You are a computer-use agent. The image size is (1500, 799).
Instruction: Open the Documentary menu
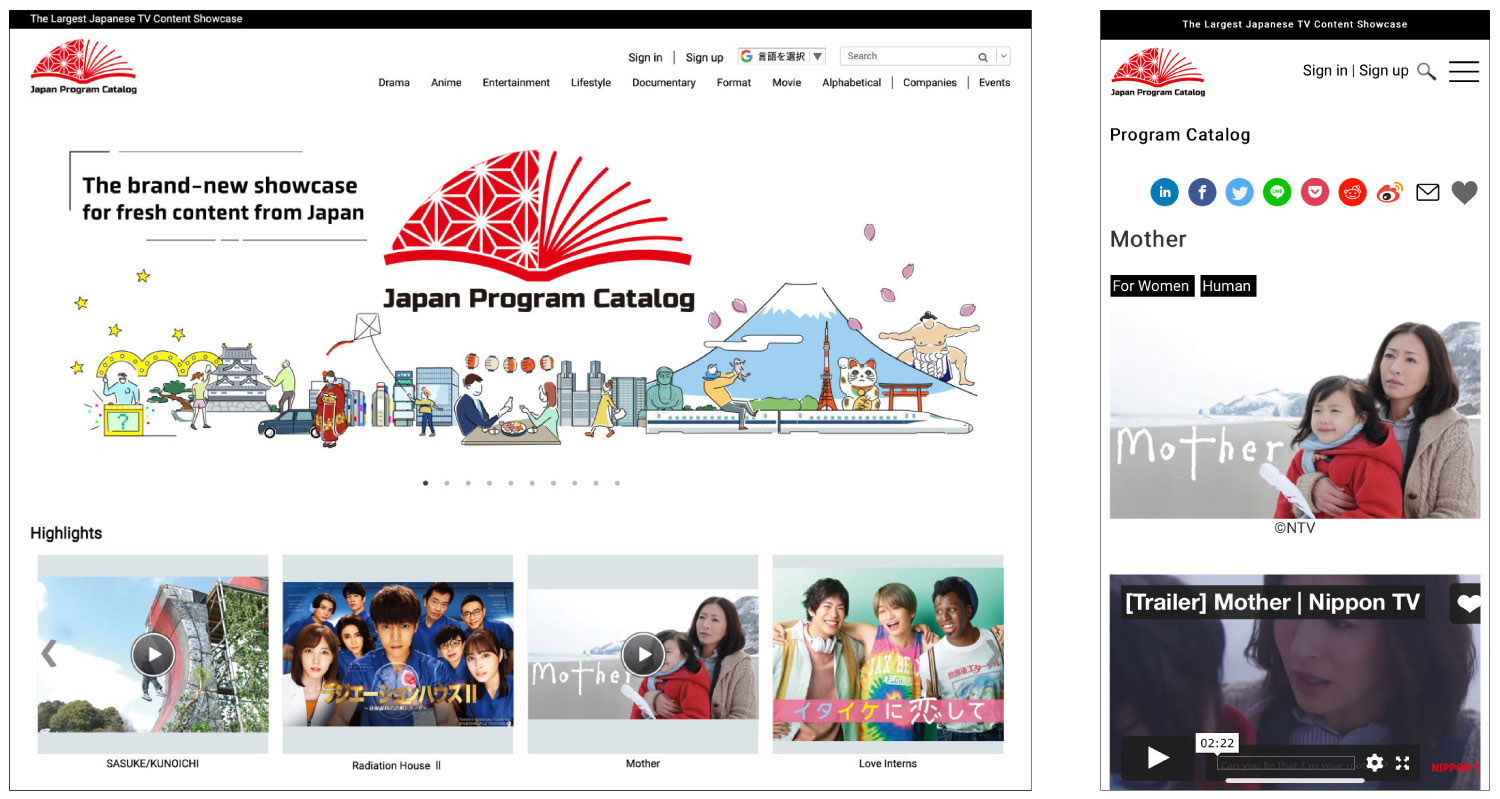point(664,83)
